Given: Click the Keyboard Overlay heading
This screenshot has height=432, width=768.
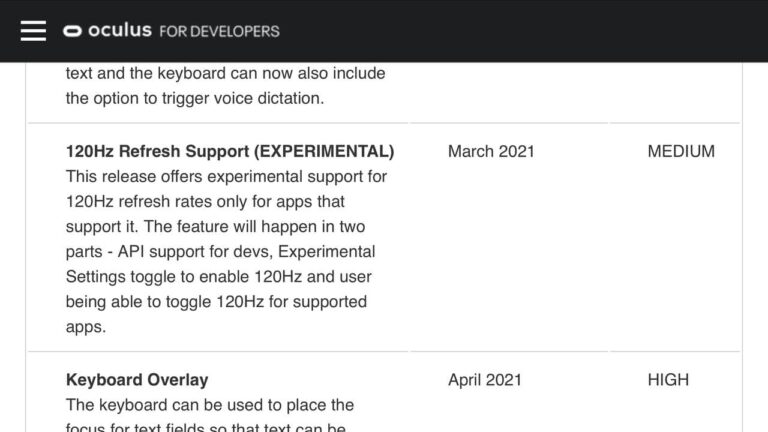Looking at the screenshot, I should pyautogui.click(x=137, y=380).
